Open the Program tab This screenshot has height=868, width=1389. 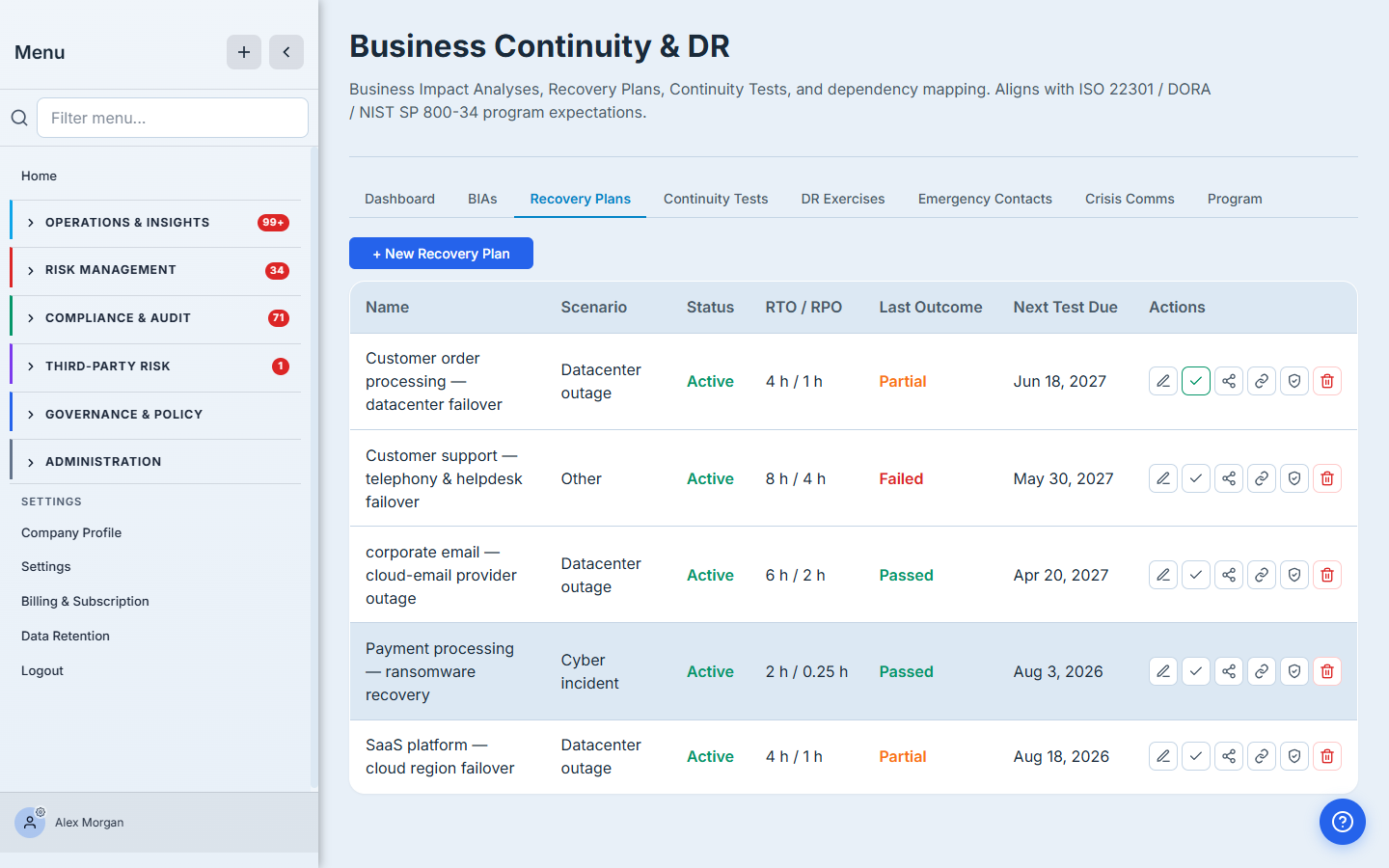coord(1235,199)
